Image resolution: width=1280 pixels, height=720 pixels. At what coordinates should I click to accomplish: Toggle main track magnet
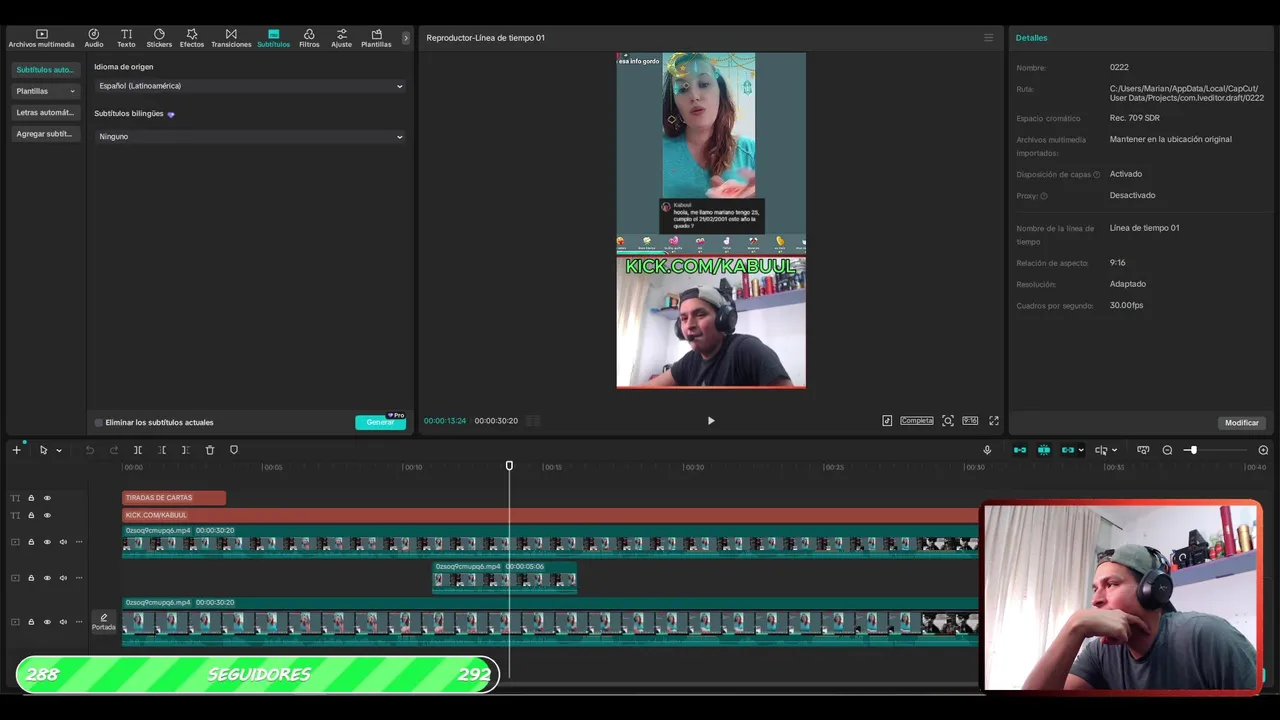[1020, 450]
